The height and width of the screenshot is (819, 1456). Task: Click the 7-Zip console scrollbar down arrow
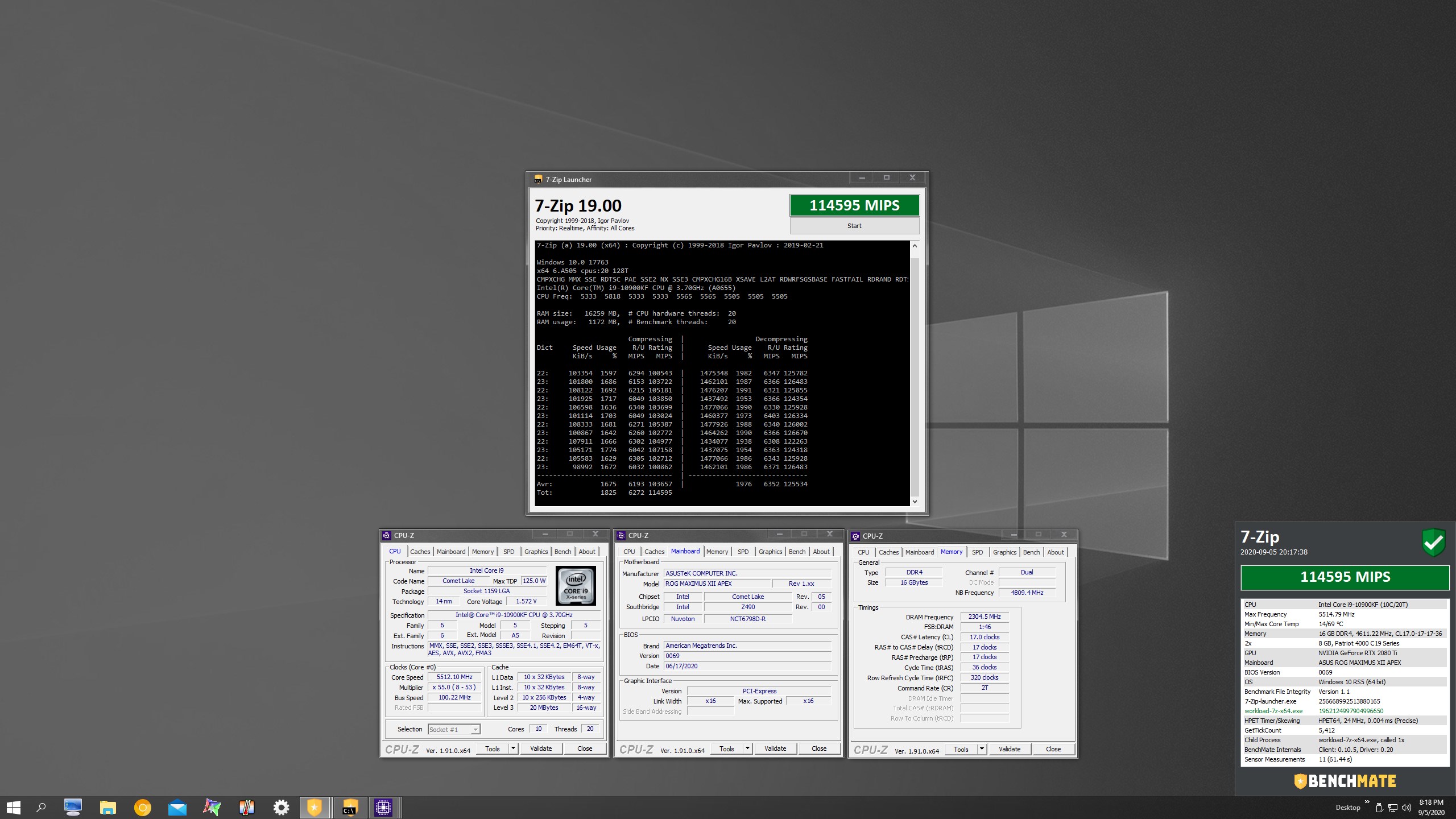point(915,501)
